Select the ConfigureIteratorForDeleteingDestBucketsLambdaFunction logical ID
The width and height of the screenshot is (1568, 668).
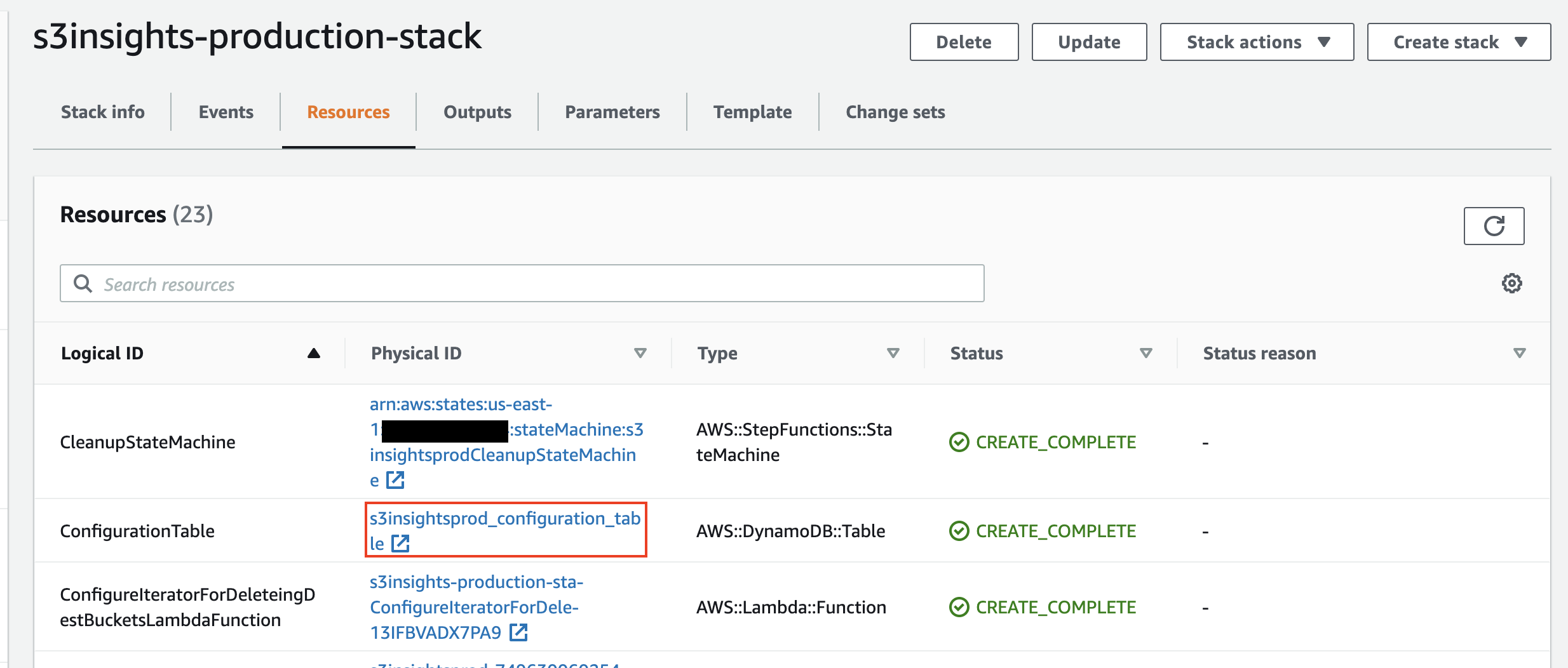[x=187, y=607]
